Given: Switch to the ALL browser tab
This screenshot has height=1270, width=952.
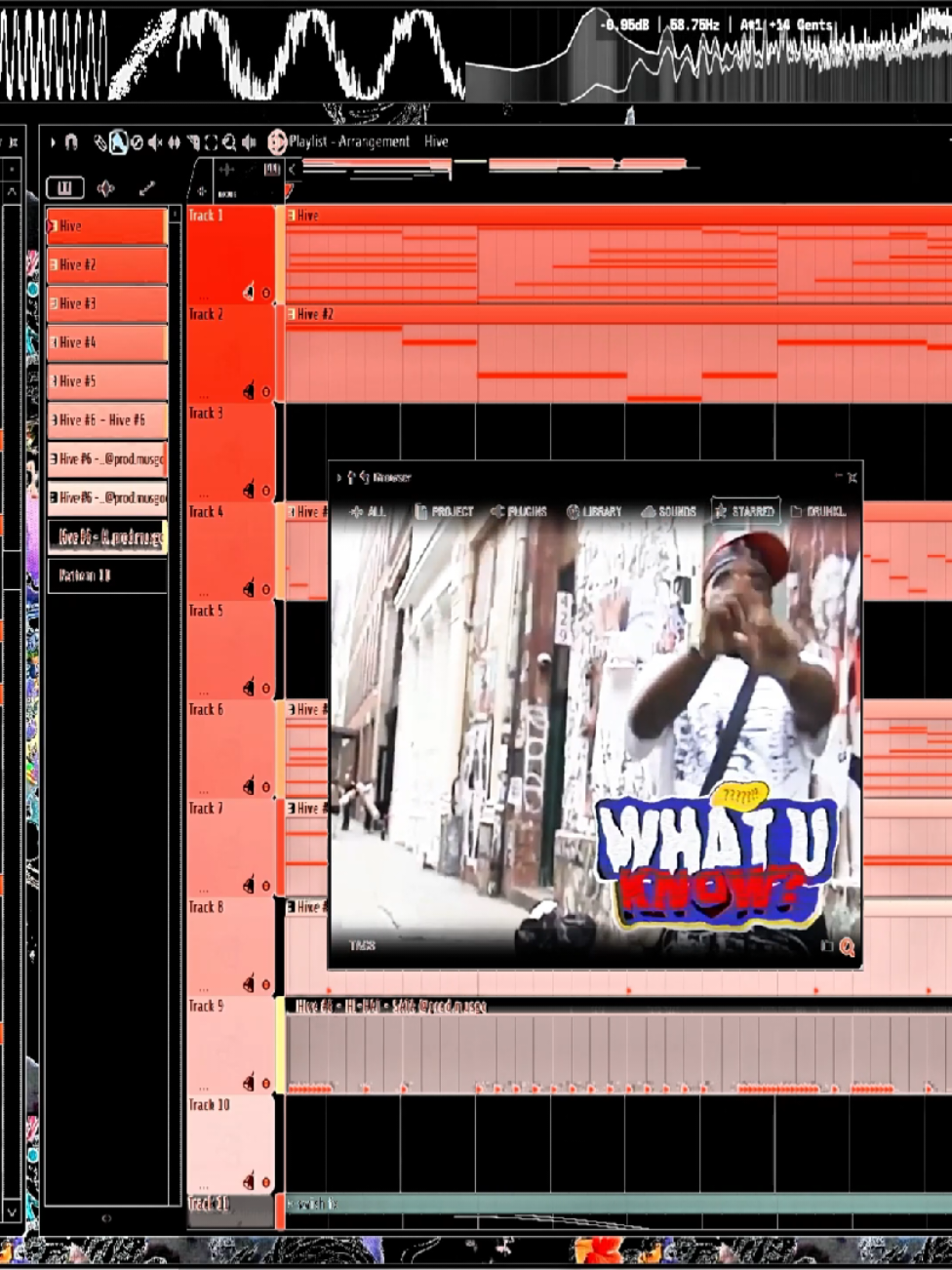Looking at the screenshot, I should (369, 511).
